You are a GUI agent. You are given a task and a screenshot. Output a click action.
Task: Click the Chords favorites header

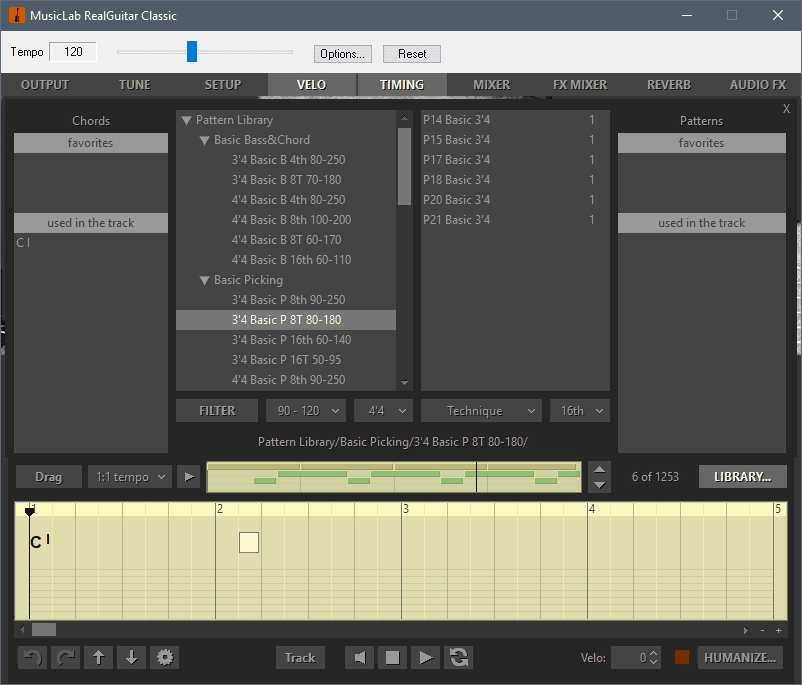pyautogui.click(x=91, y=143)
